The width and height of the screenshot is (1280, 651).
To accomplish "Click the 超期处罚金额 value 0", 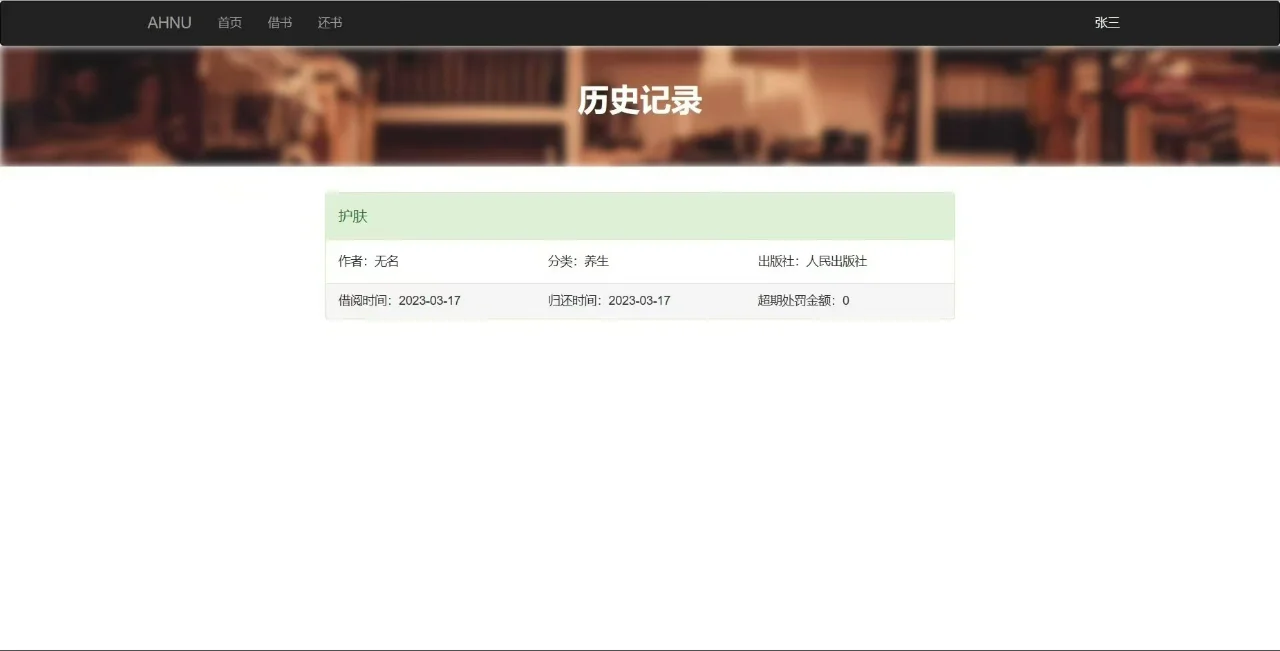I will pos(803,300).
